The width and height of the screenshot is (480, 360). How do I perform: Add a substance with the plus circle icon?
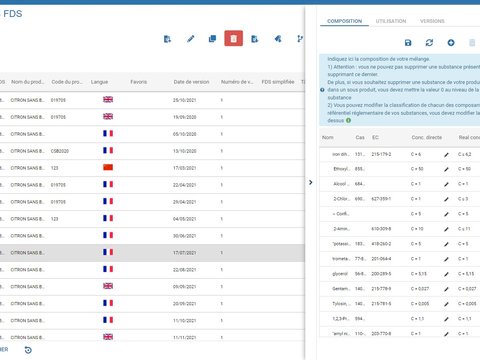[451, 43]
